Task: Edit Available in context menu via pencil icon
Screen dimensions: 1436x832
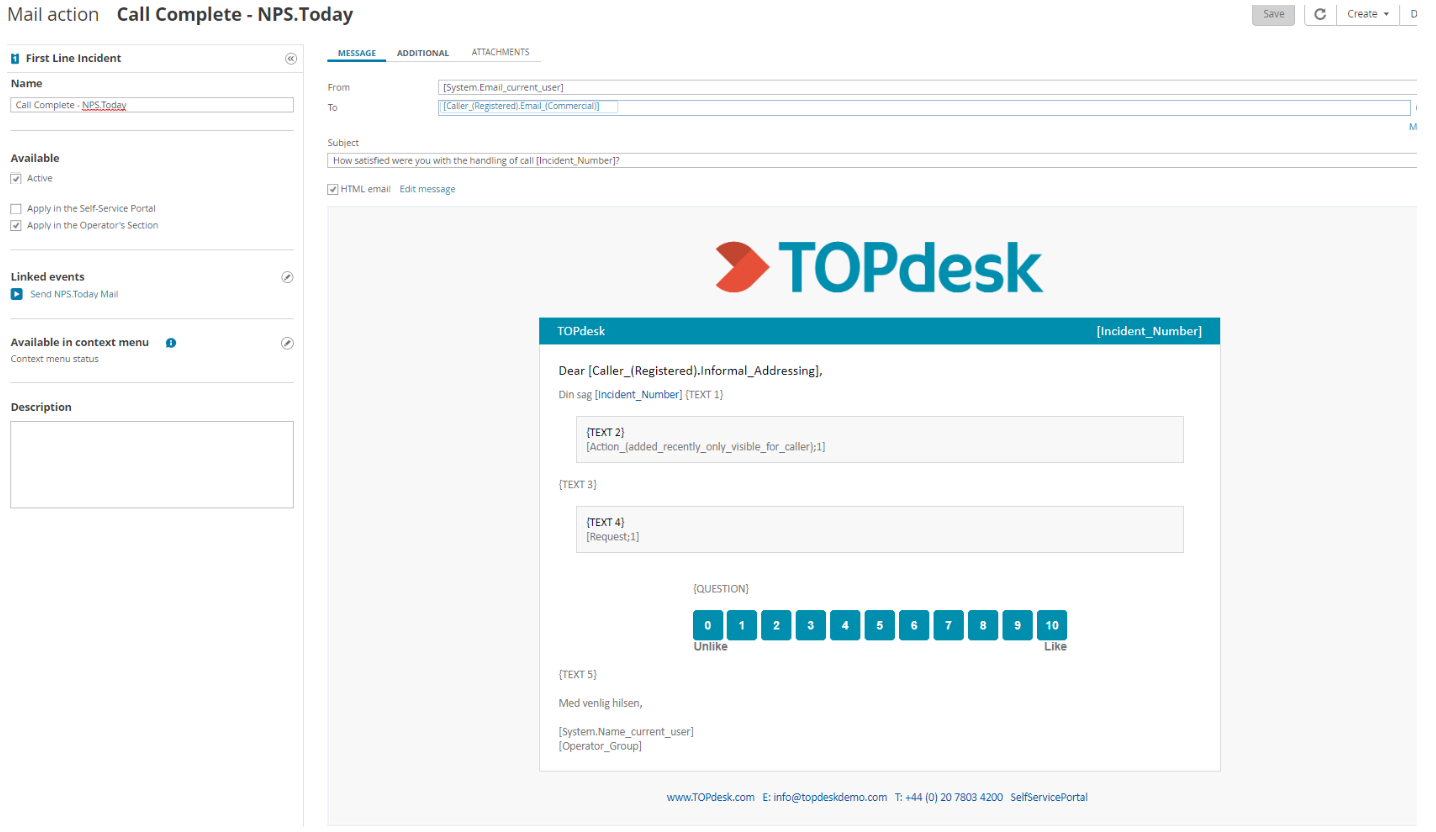Action: [x=287, y=342]
